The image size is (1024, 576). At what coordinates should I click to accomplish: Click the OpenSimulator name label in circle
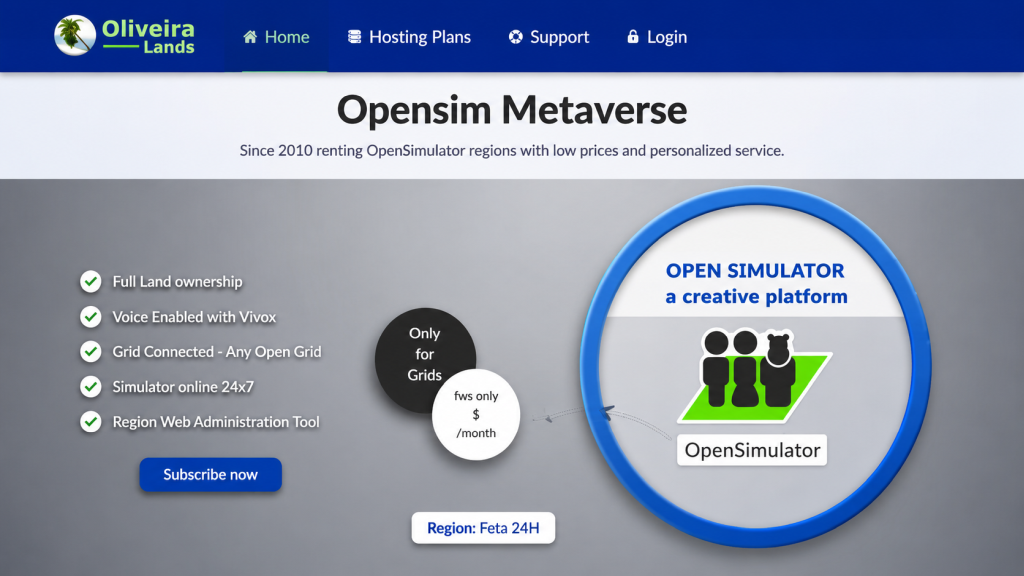pos(752,450)
